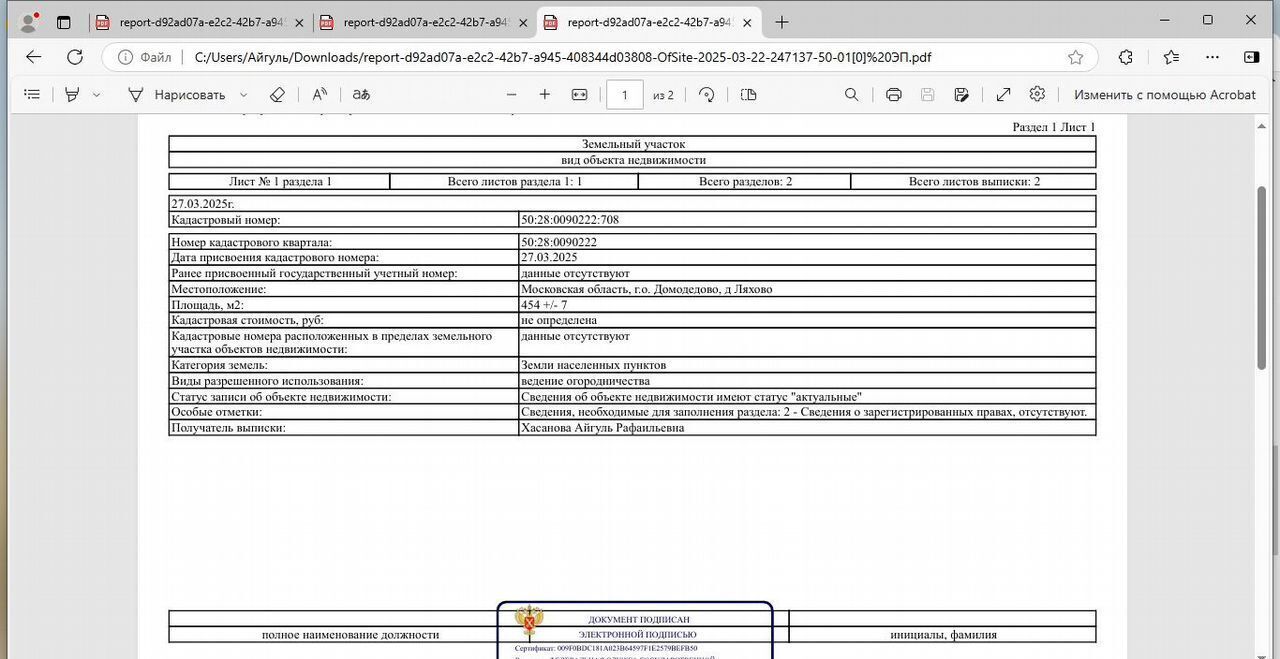
Task: Click the Земельный участок heading
Action: coord(633,144)
